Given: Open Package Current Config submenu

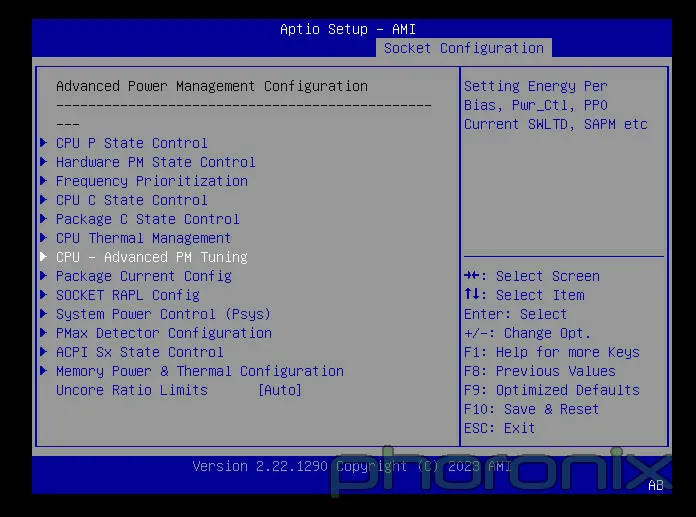Looking at the screenshot, I should [143, 276].
